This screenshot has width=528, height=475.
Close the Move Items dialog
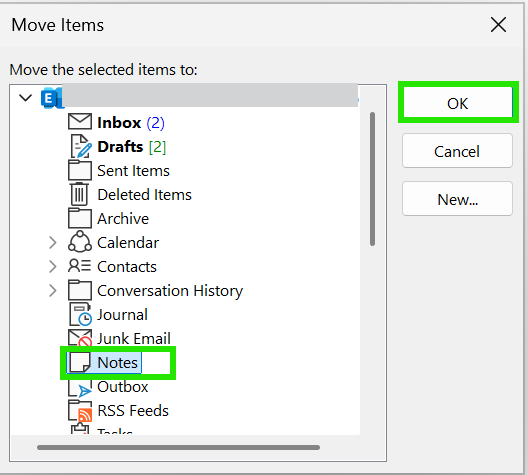498,25
